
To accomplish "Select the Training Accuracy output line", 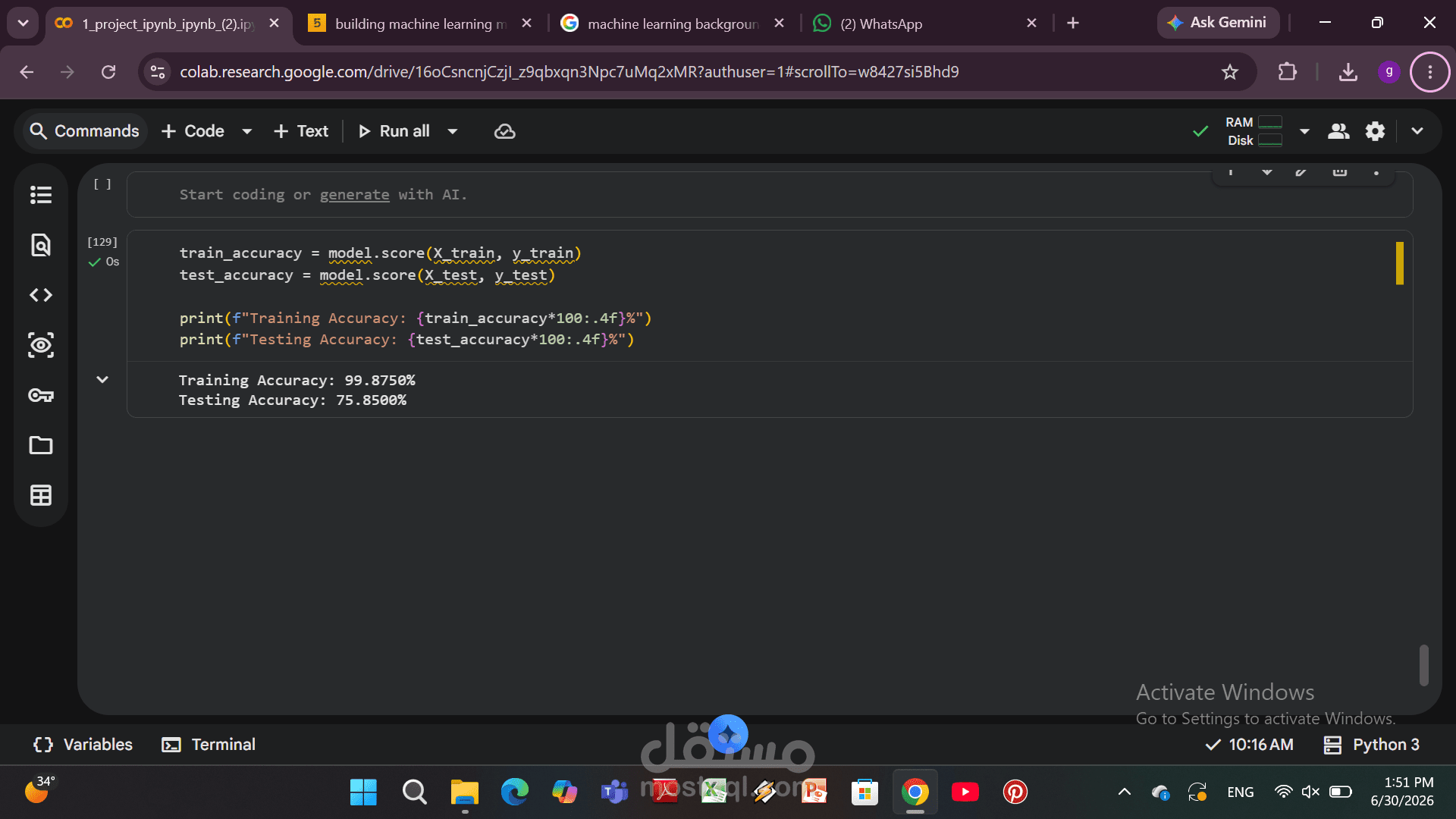I will pos(297,380).
